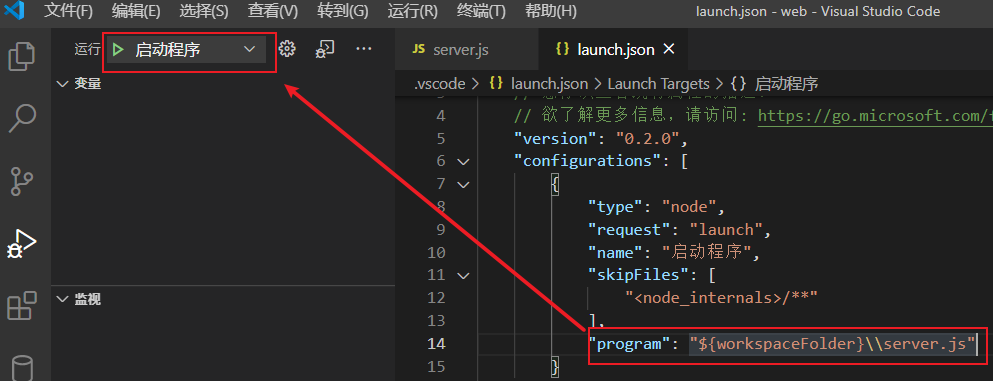
Task: Open the 查看(V) menu
Action: [272, 11]
